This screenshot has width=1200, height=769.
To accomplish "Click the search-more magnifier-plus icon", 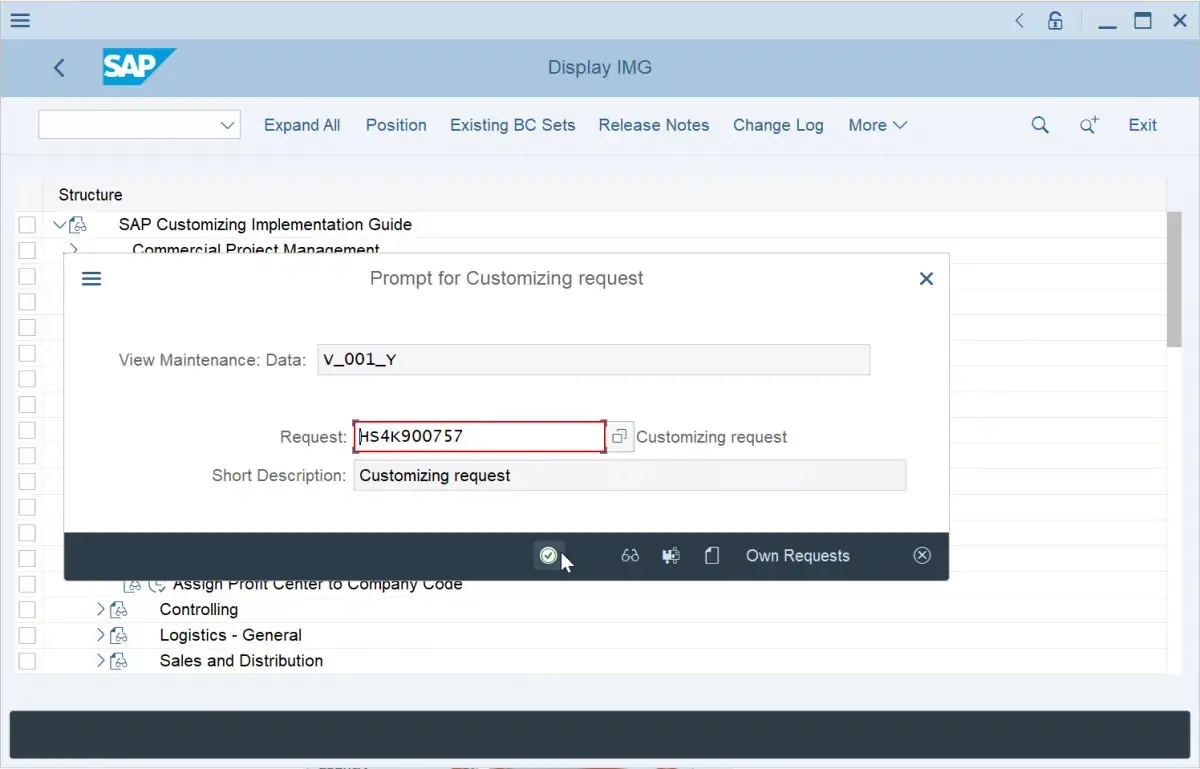I will click(1089, 125).
